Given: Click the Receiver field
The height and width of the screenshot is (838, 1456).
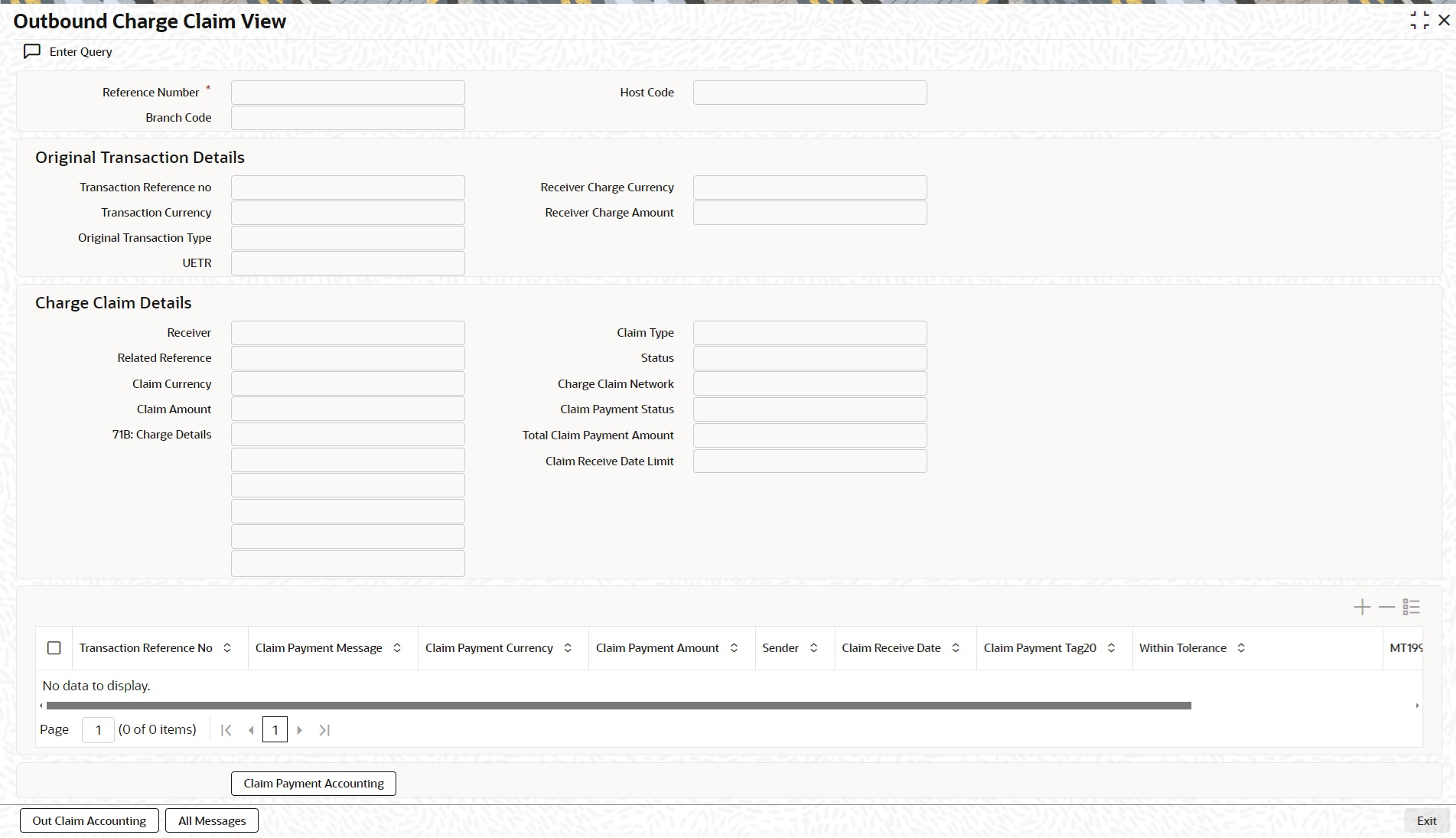Looking at the screenshot, I should [x=348, y=333].
